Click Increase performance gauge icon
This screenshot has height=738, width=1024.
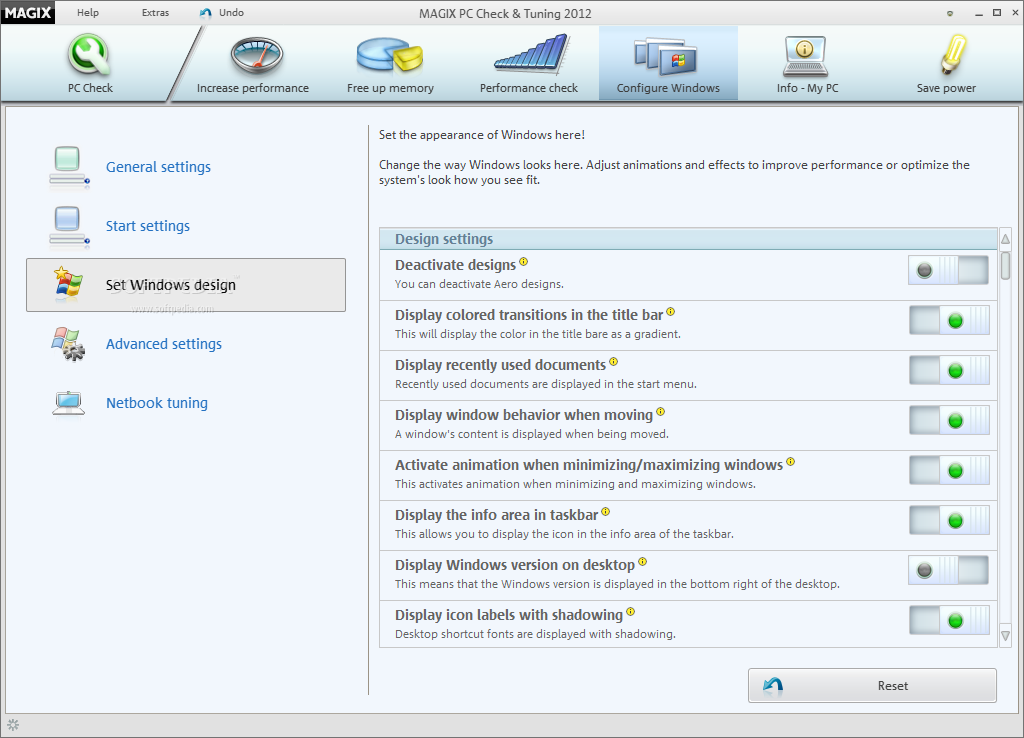[x=257, y=55]
